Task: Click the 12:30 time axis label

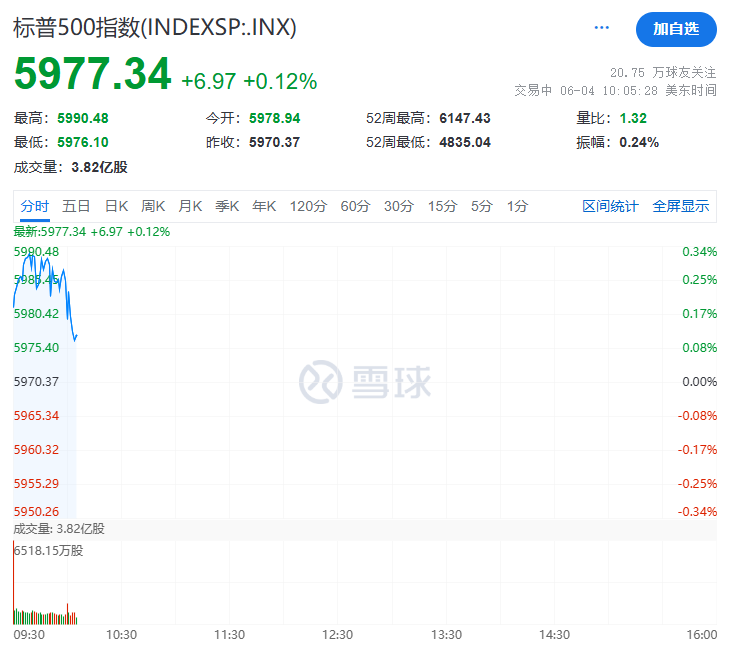Action: click(x=338, y=635)
